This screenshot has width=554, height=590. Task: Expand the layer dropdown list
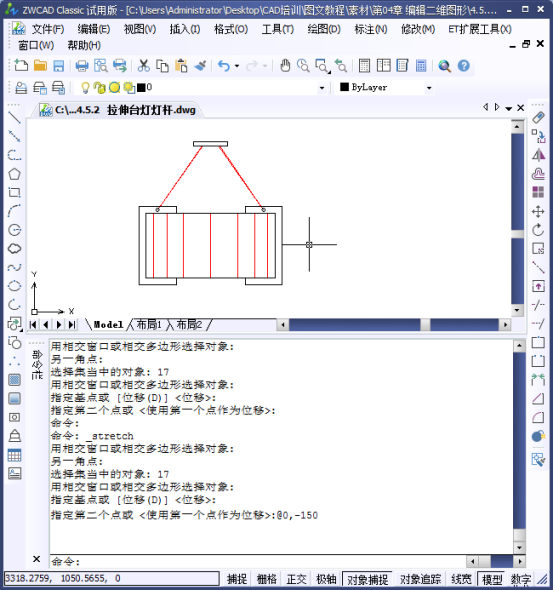pos(322,88)
